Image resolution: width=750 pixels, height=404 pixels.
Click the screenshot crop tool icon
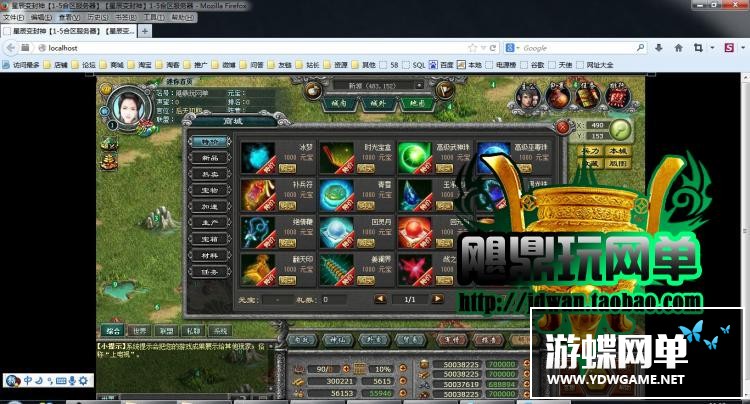[x=698, y=48]
